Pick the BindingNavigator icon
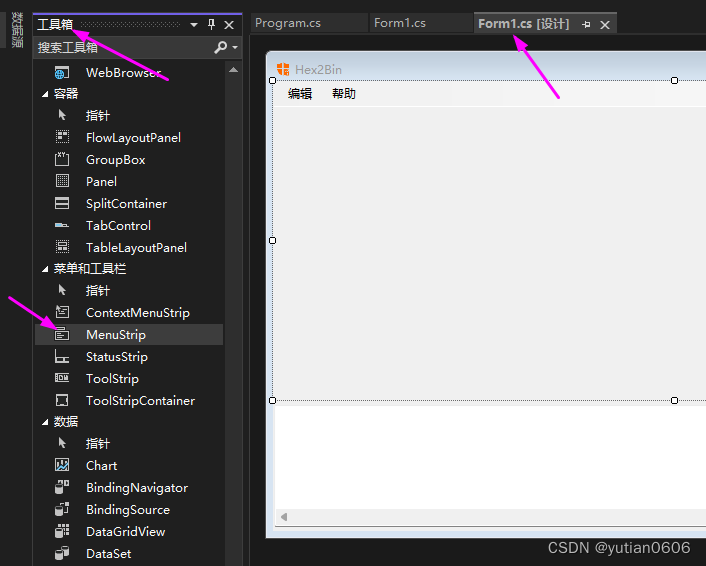The image size is (706, 566). coord(62,487)
